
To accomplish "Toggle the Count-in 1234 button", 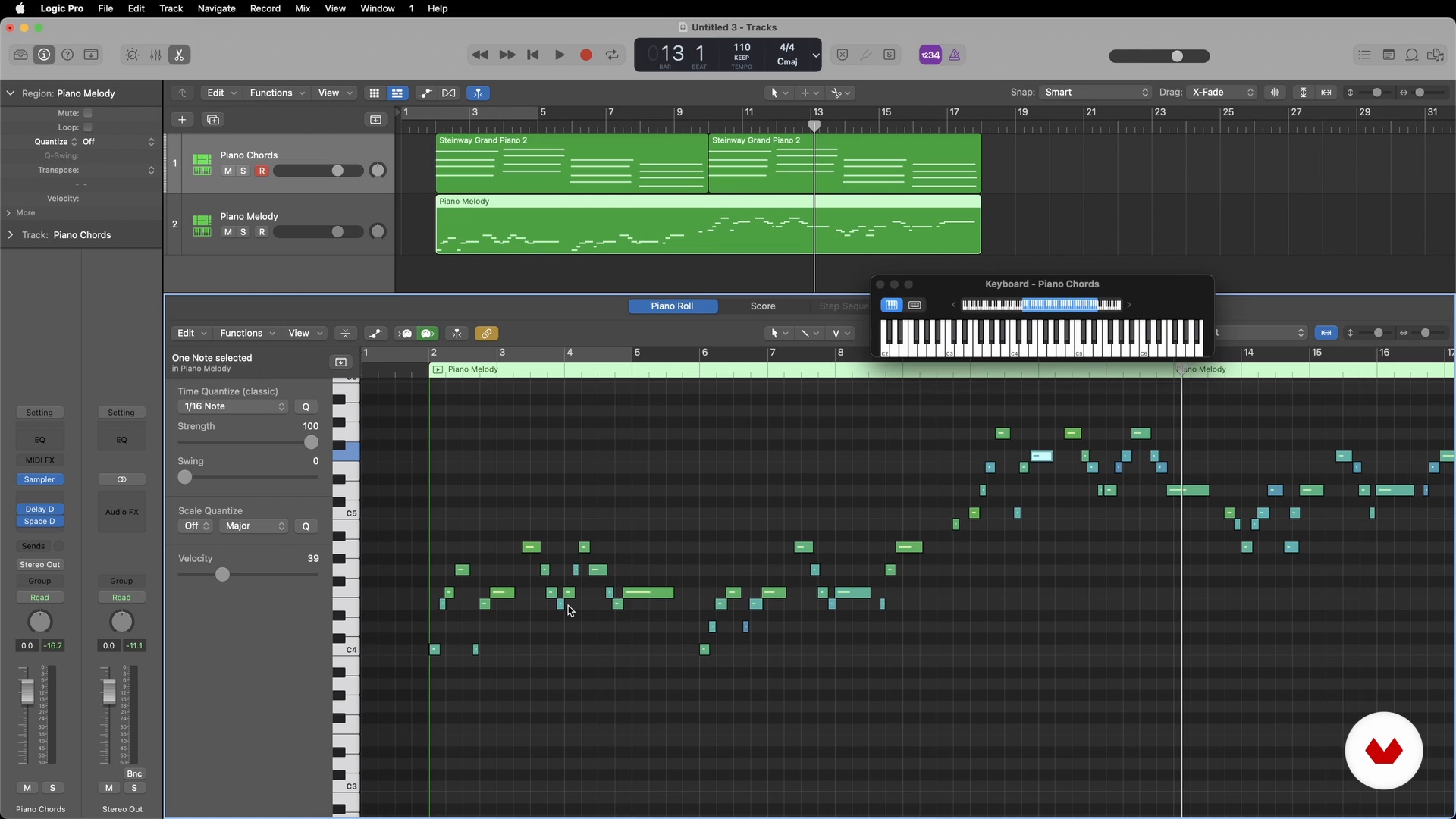I will [x=930, y=55].
